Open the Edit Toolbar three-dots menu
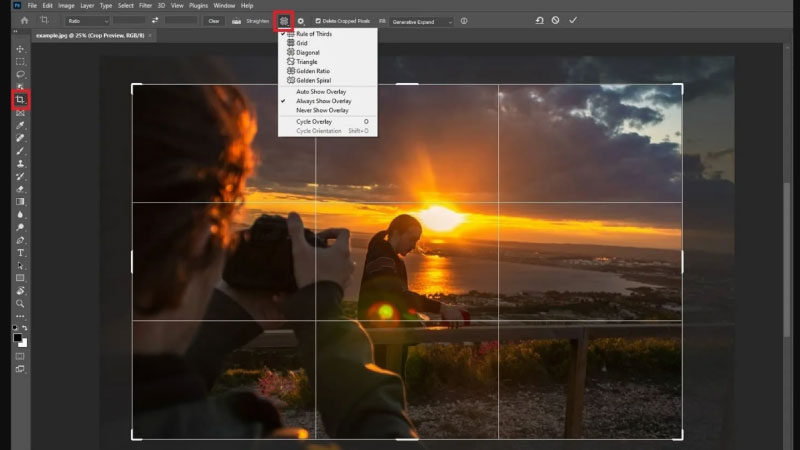Image resolution: width=800 pixels, height=450 pixels. [x=20, y=316]
